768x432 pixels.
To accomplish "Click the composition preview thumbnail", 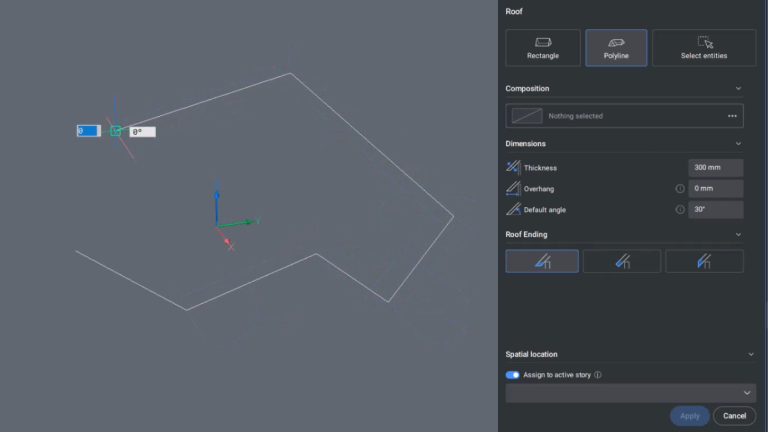I will [527, 116].
